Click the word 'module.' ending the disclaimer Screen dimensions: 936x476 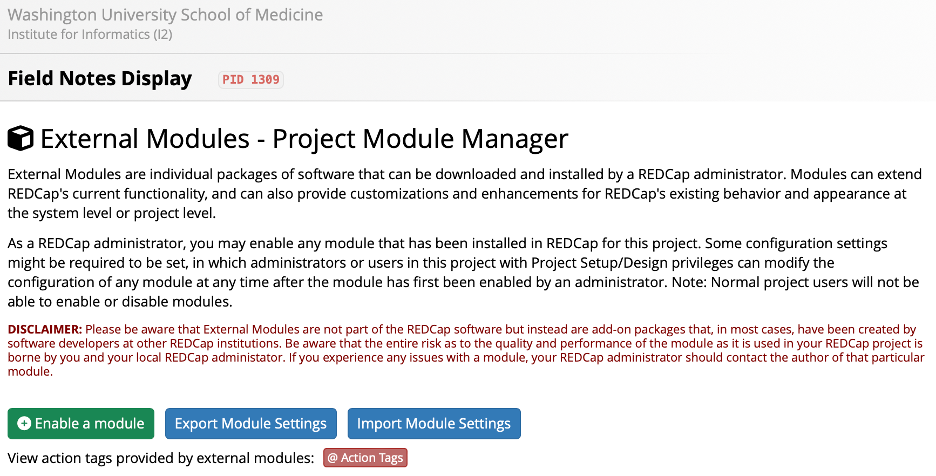(30, 371)
